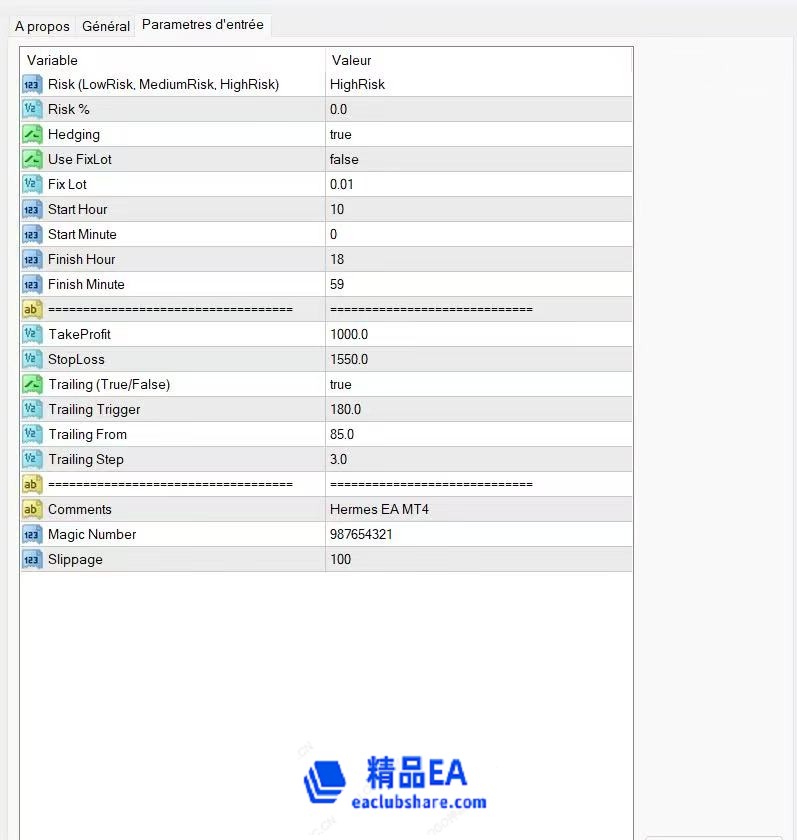This screenshot has width=797, height=840.
Task: Click the boolean icon beside Hedging
Action: 32,134
